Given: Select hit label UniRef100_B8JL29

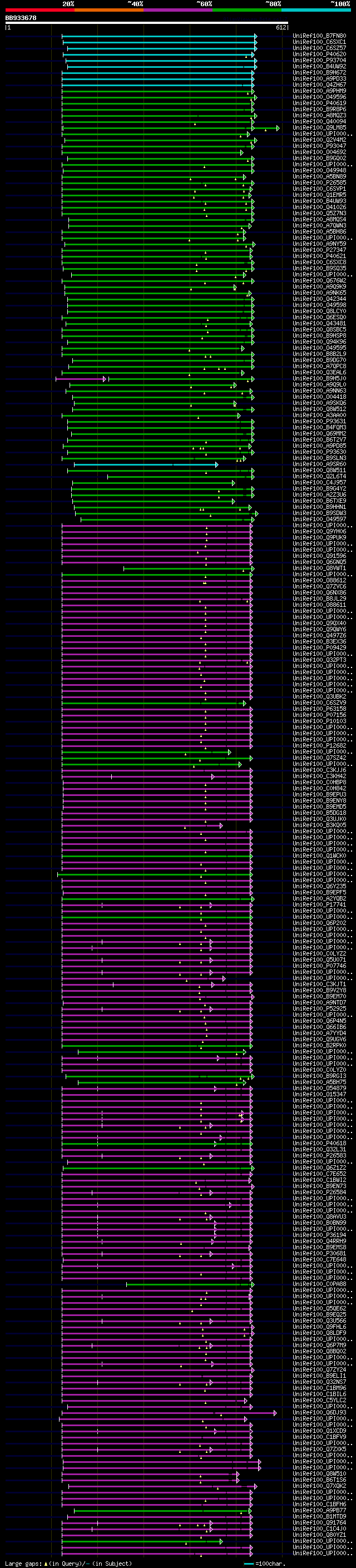Looking at the screenshot, I should click(319, 599).
